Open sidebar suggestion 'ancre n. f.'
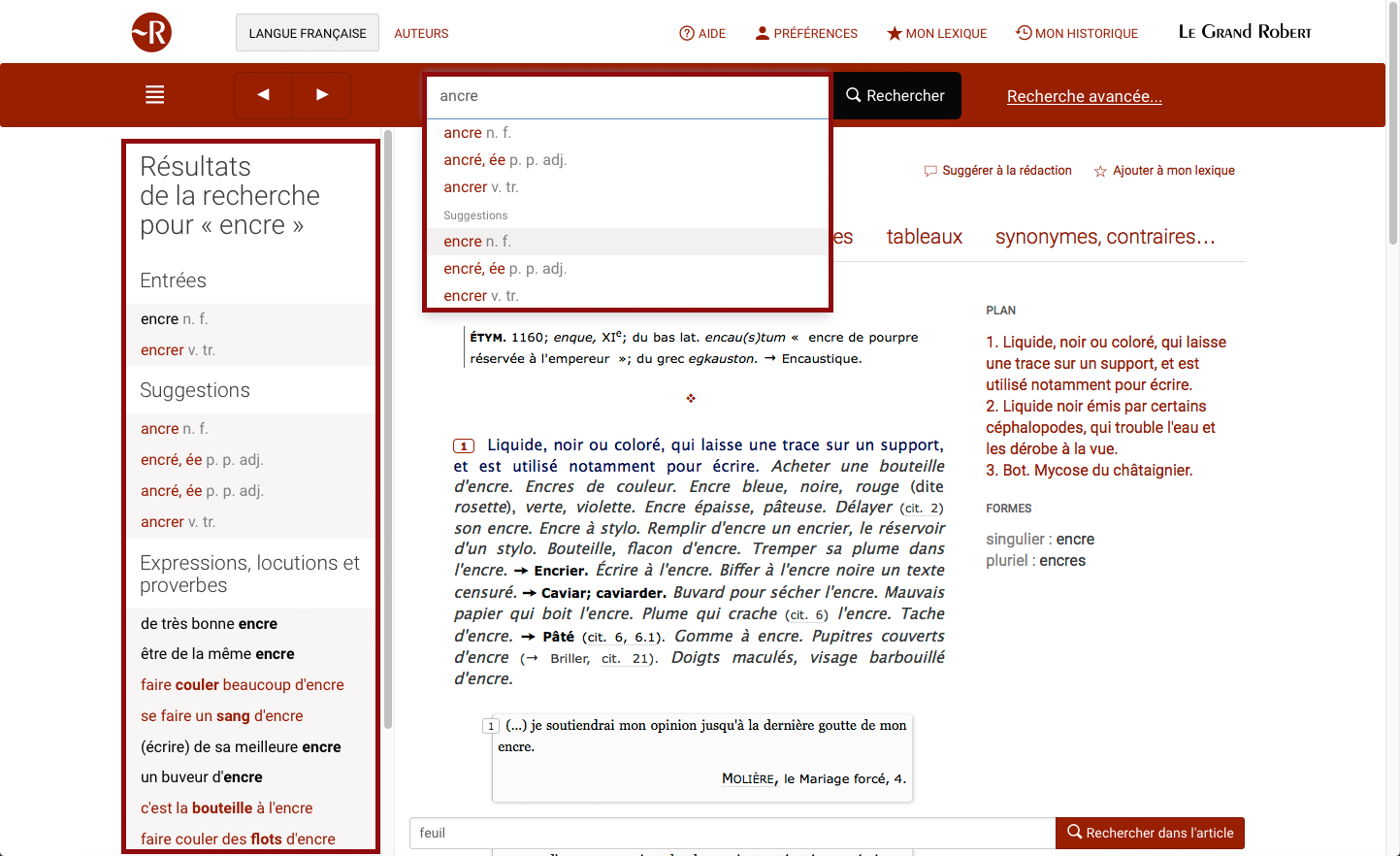 point(250,429)
